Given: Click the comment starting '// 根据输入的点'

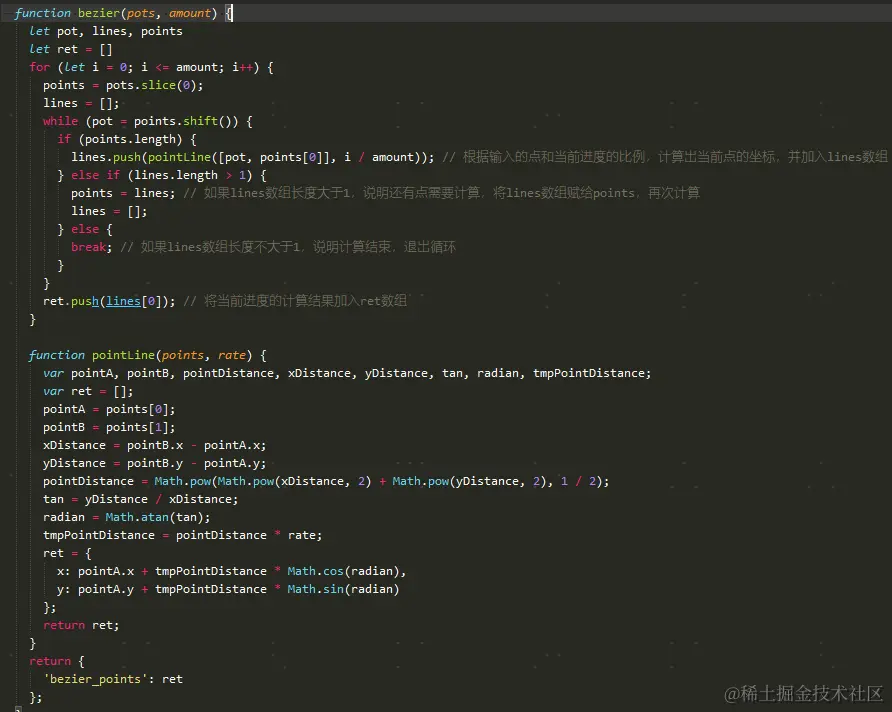Looking at the screenshot, I should point(666,158).
